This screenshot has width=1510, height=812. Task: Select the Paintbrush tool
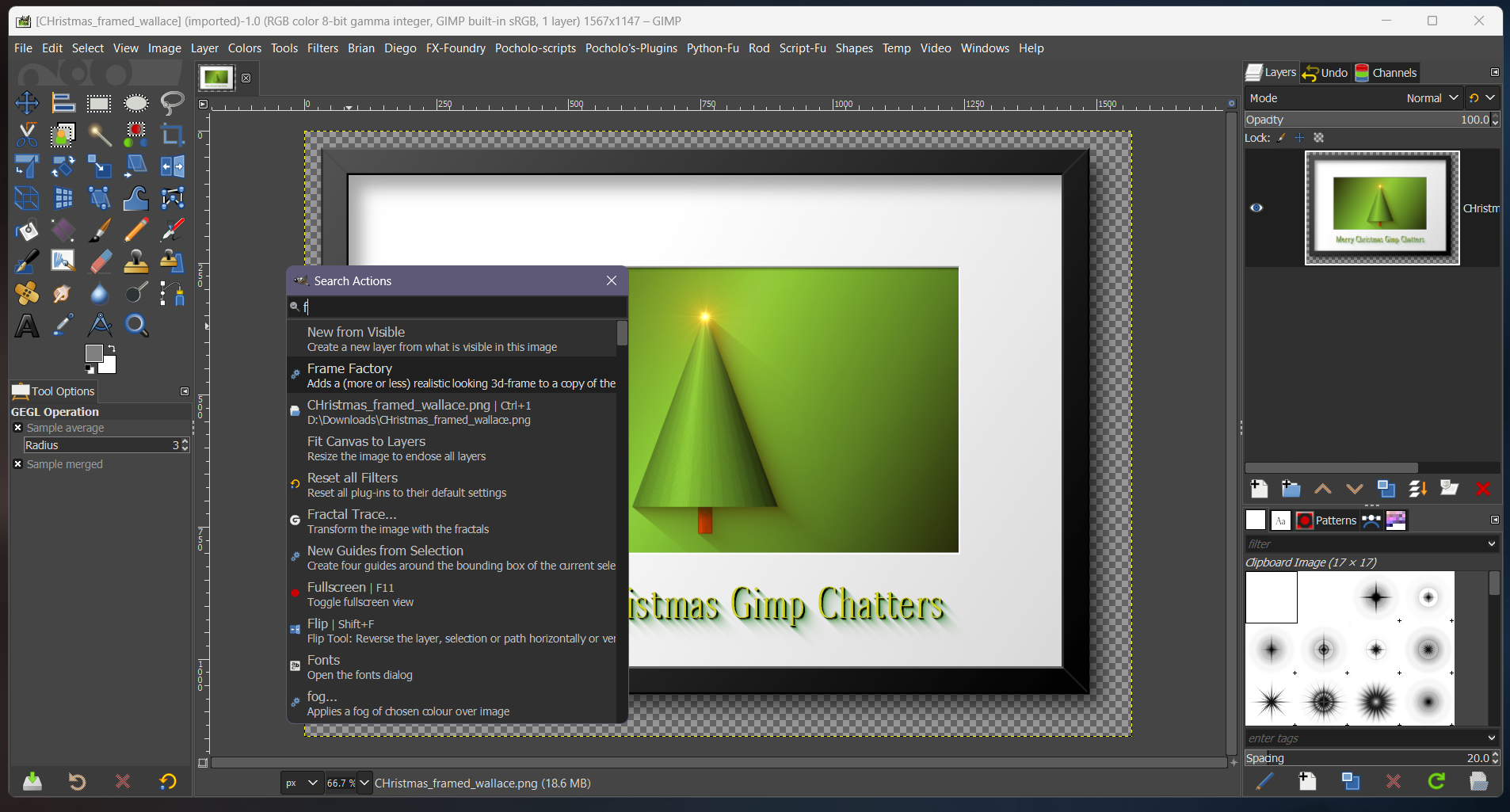click(99, 230)
